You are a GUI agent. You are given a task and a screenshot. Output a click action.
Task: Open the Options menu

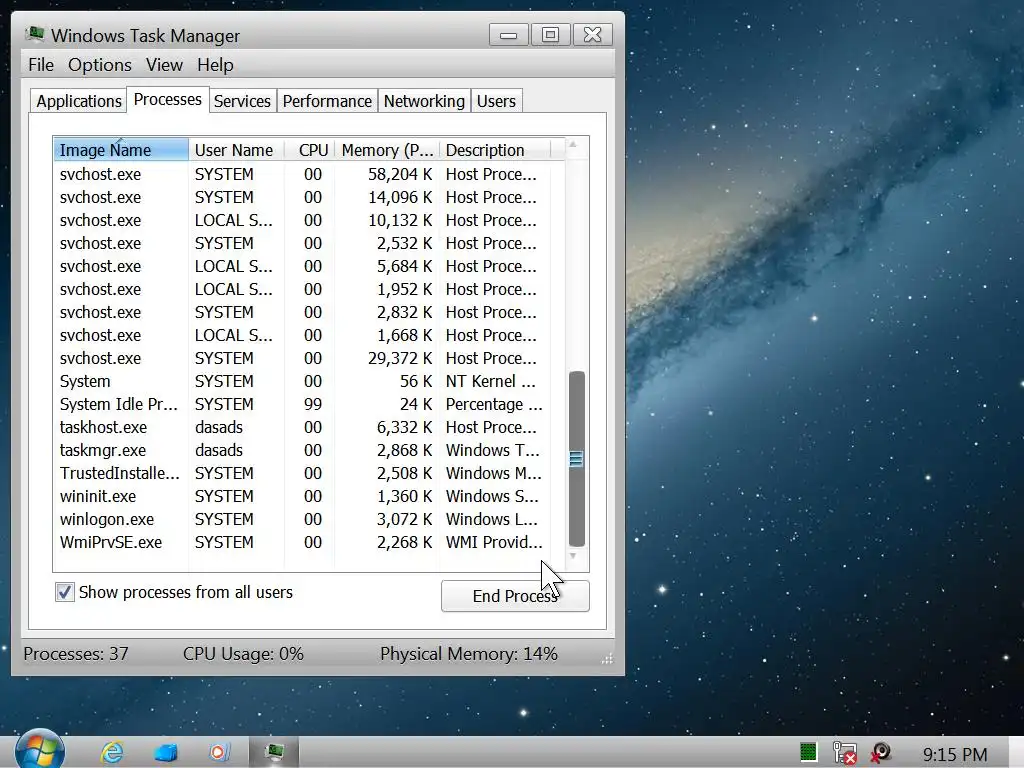(100, 65)
